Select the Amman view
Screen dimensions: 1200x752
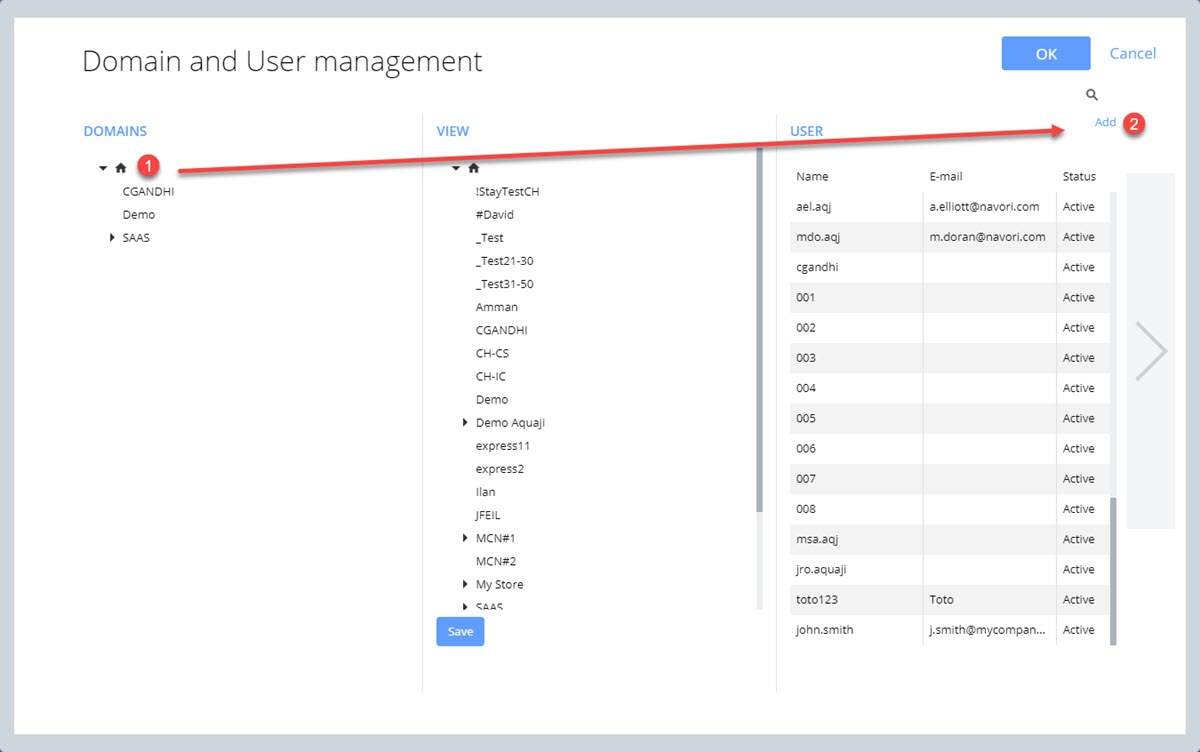[497, 307]
